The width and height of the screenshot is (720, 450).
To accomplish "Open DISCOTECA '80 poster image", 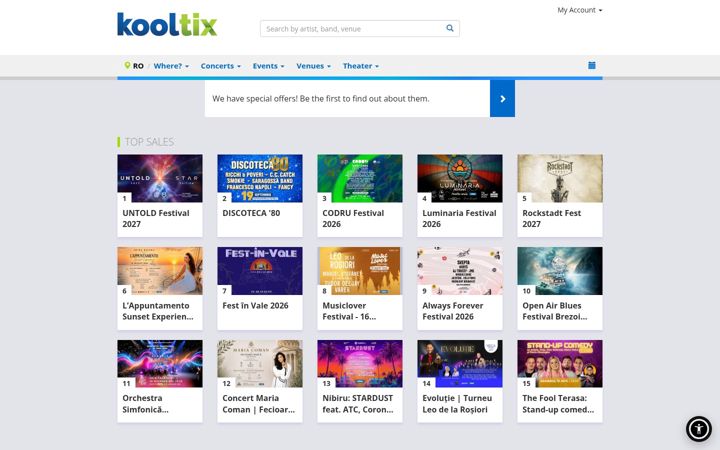I will point(260,178).
